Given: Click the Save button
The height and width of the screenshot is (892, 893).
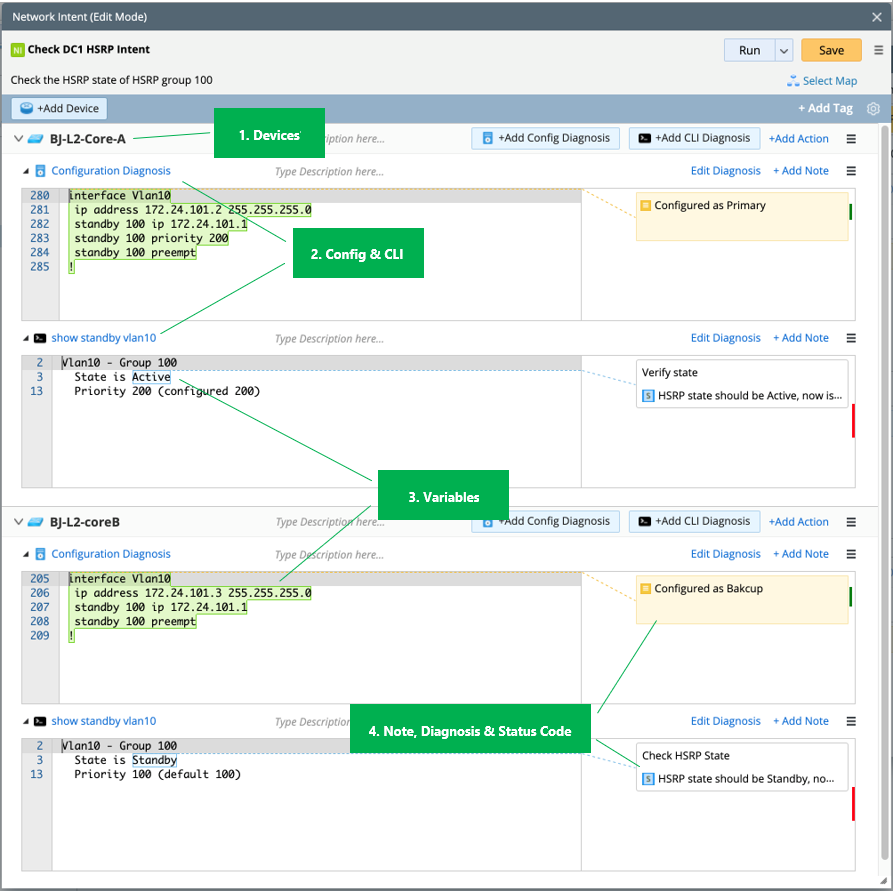Looking at the screenshot, I should [x=830, y=51].
